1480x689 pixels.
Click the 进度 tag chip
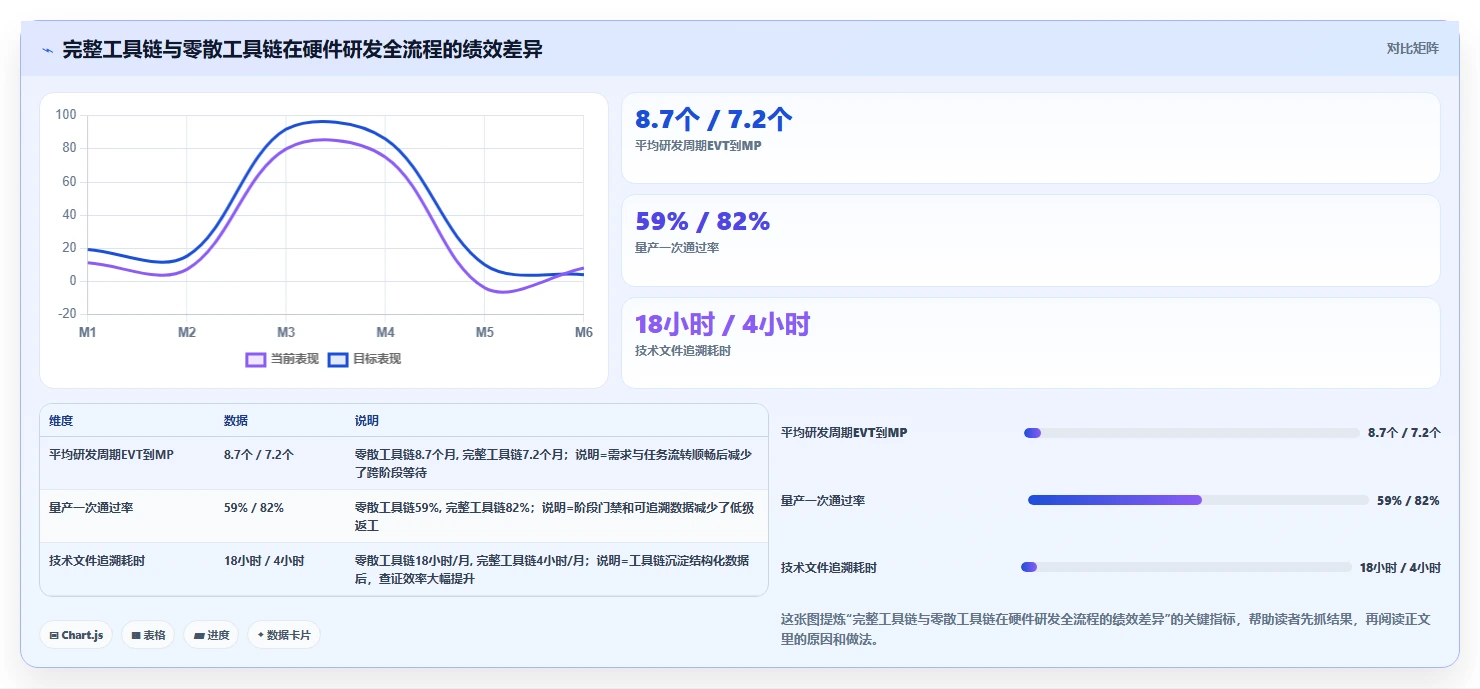211,635
